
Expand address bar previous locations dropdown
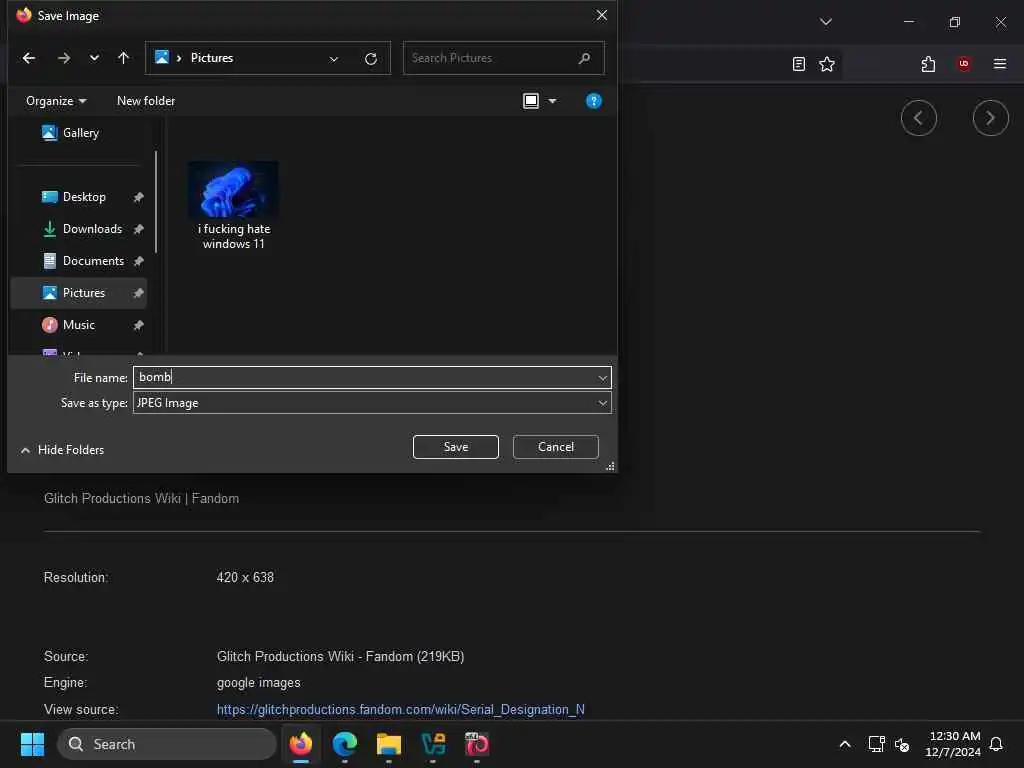click(334, 59)
